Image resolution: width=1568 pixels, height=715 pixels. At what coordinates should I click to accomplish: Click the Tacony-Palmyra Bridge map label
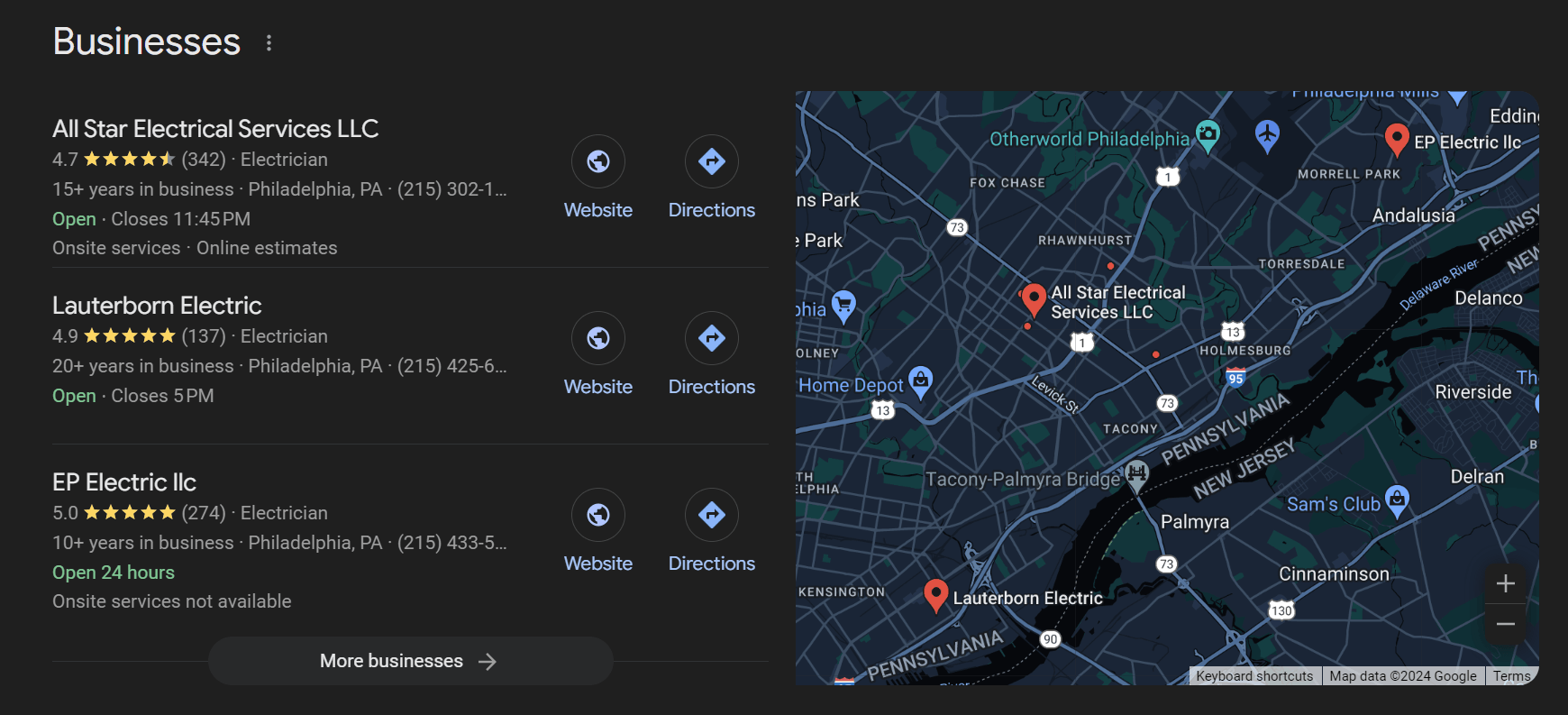(x=1023, y=480)
